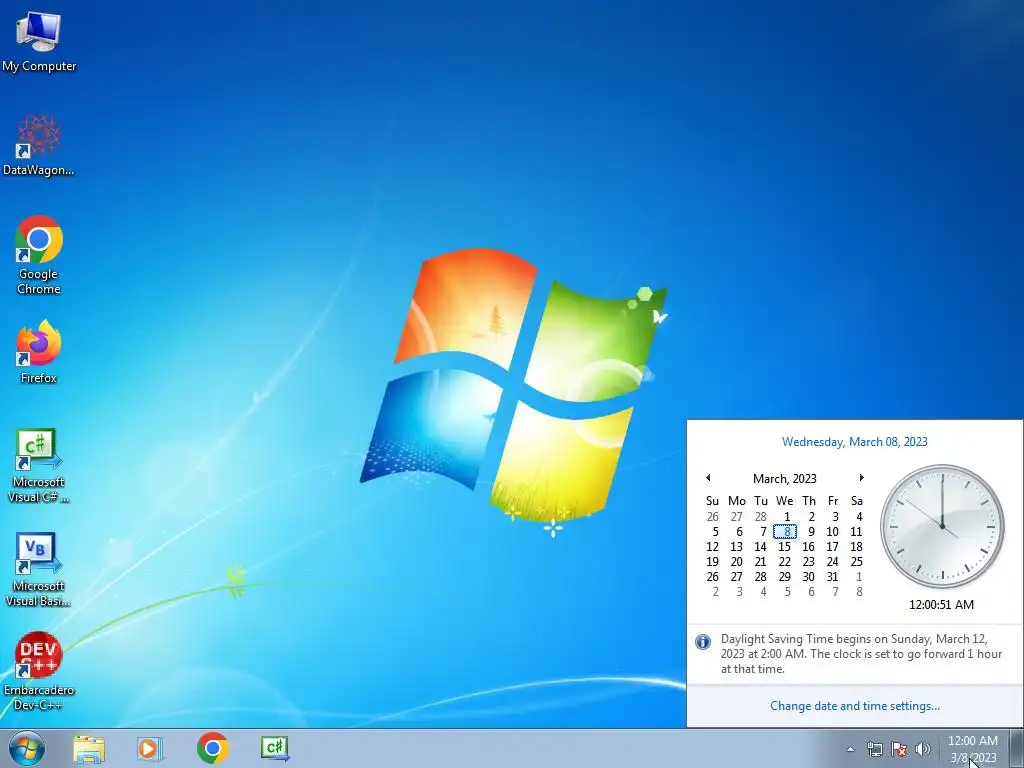Click the March, 2023 calendar header
Viewport: 1024px width, 768px height.
pos(784,479)
